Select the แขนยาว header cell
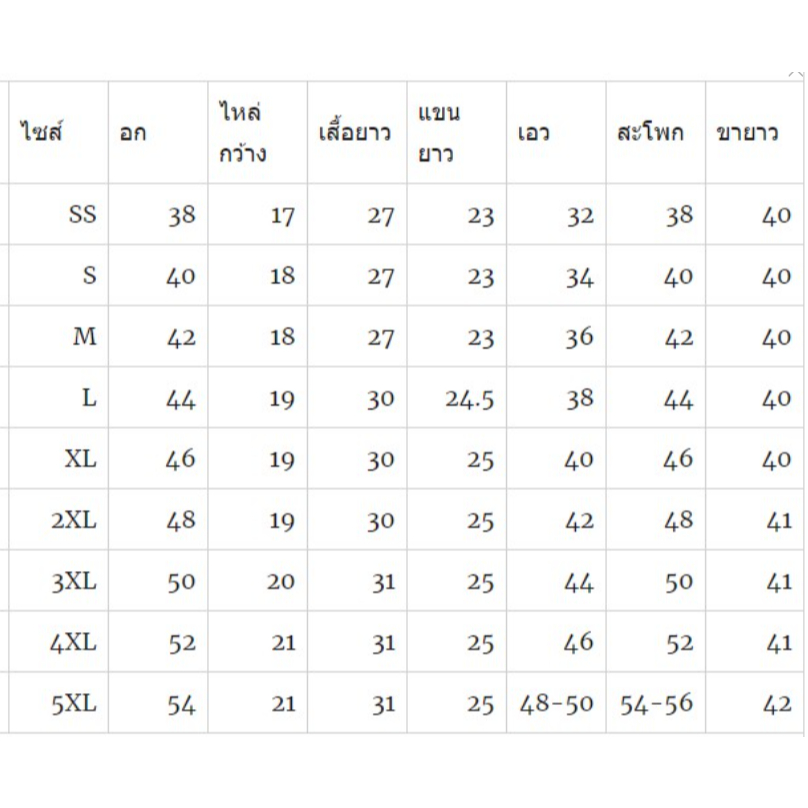 [x=440, y=132]
